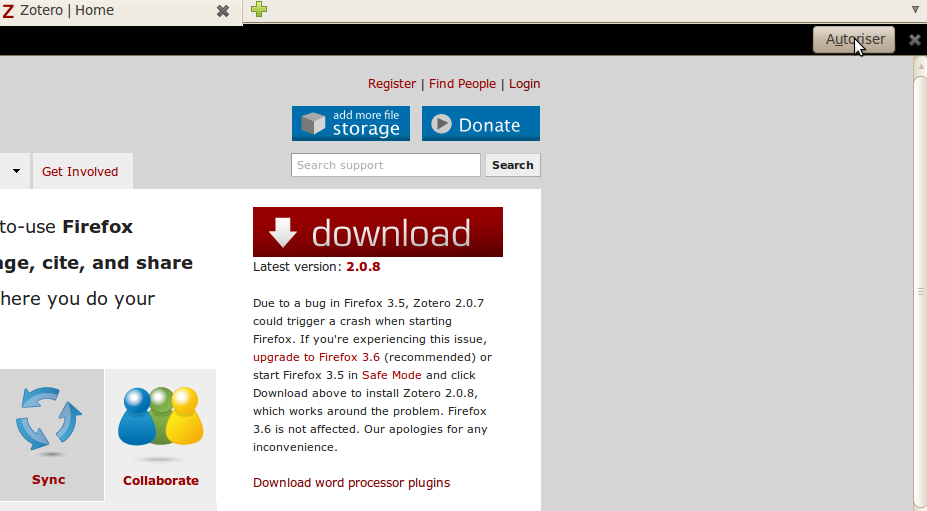Open the Safe Mode link
The height and width of the screenshot is (511, 927).
tap(391, 375)
